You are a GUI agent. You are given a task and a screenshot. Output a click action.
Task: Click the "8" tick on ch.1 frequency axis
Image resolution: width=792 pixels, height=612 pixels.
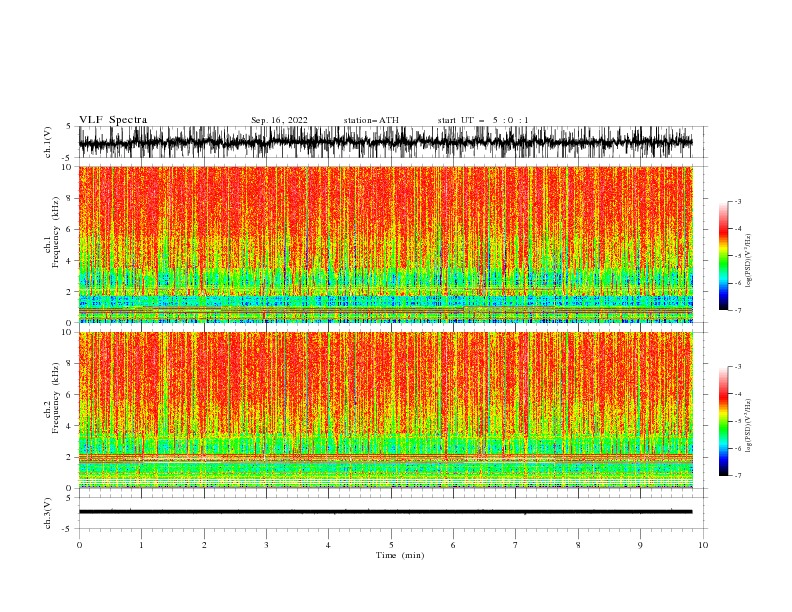[69, 198]
